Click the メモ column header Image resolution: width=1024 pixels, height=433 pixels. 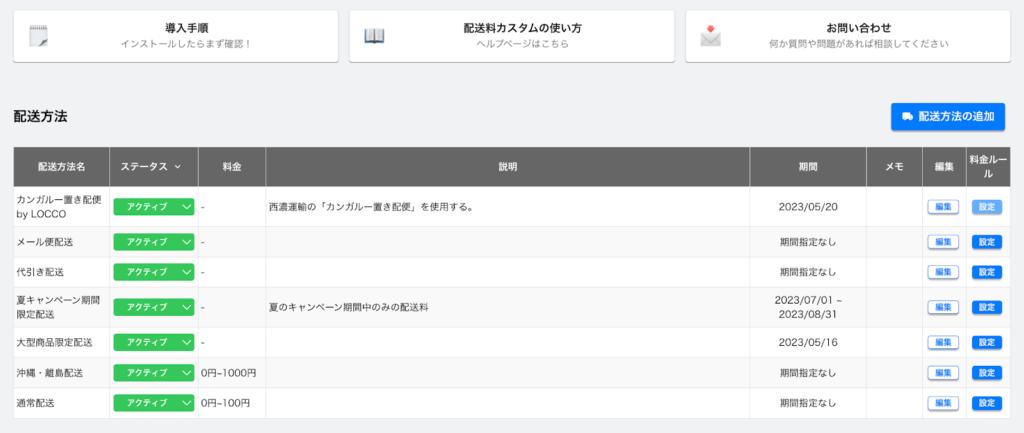point(894,167)
